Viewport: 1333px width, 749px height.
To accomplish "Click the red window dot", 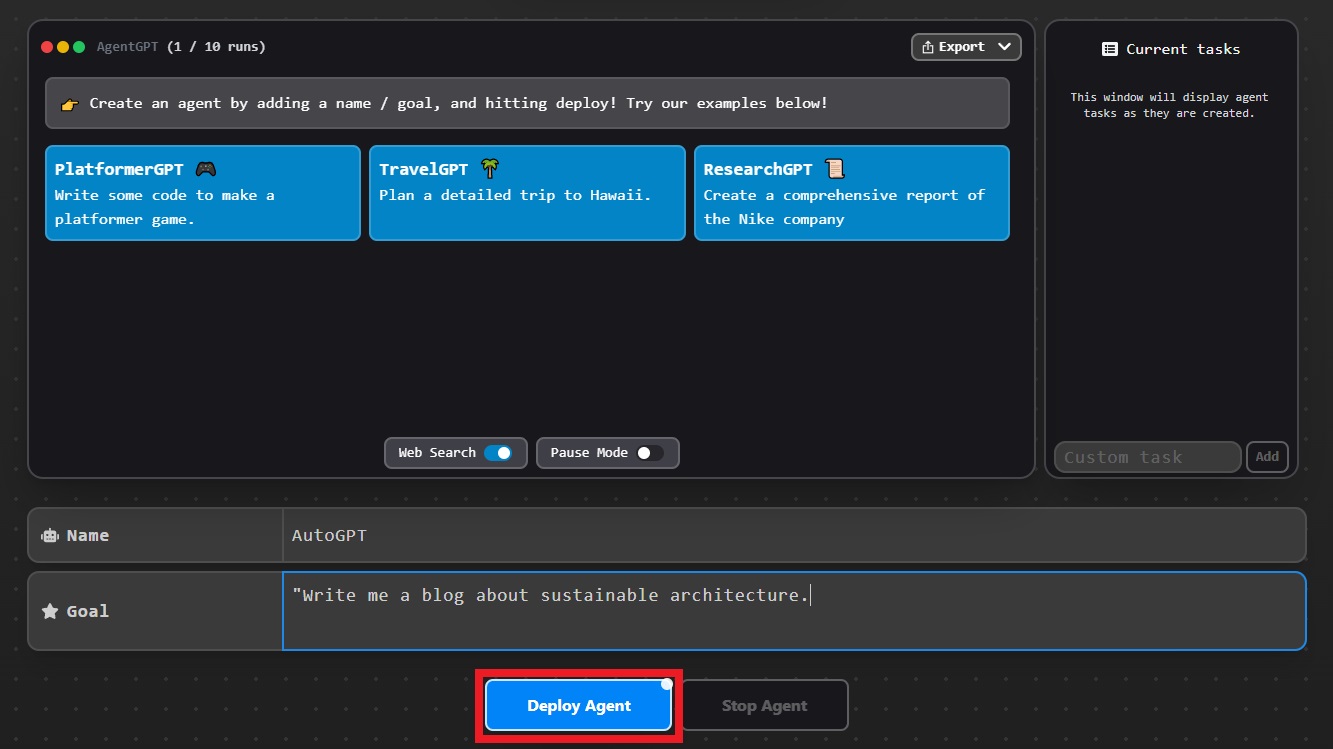I will tap(47, 47).
